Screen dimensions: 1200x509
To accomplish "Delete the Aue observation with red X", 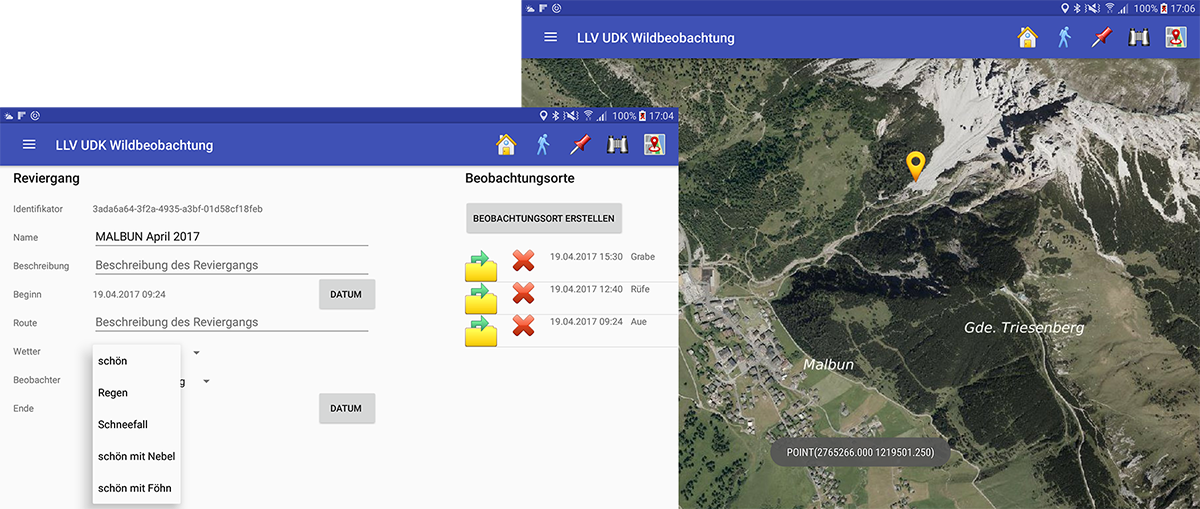I will (x=523, y=324).
